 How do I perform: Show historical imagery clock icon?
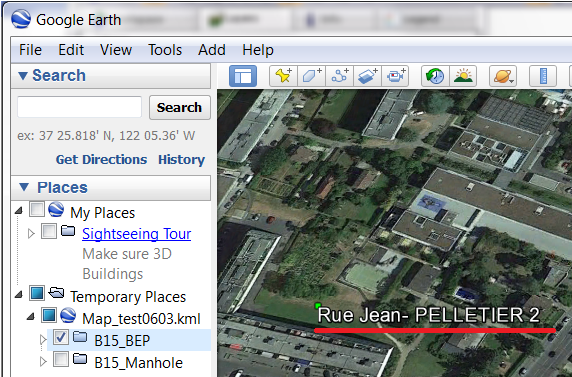point(435,76)
